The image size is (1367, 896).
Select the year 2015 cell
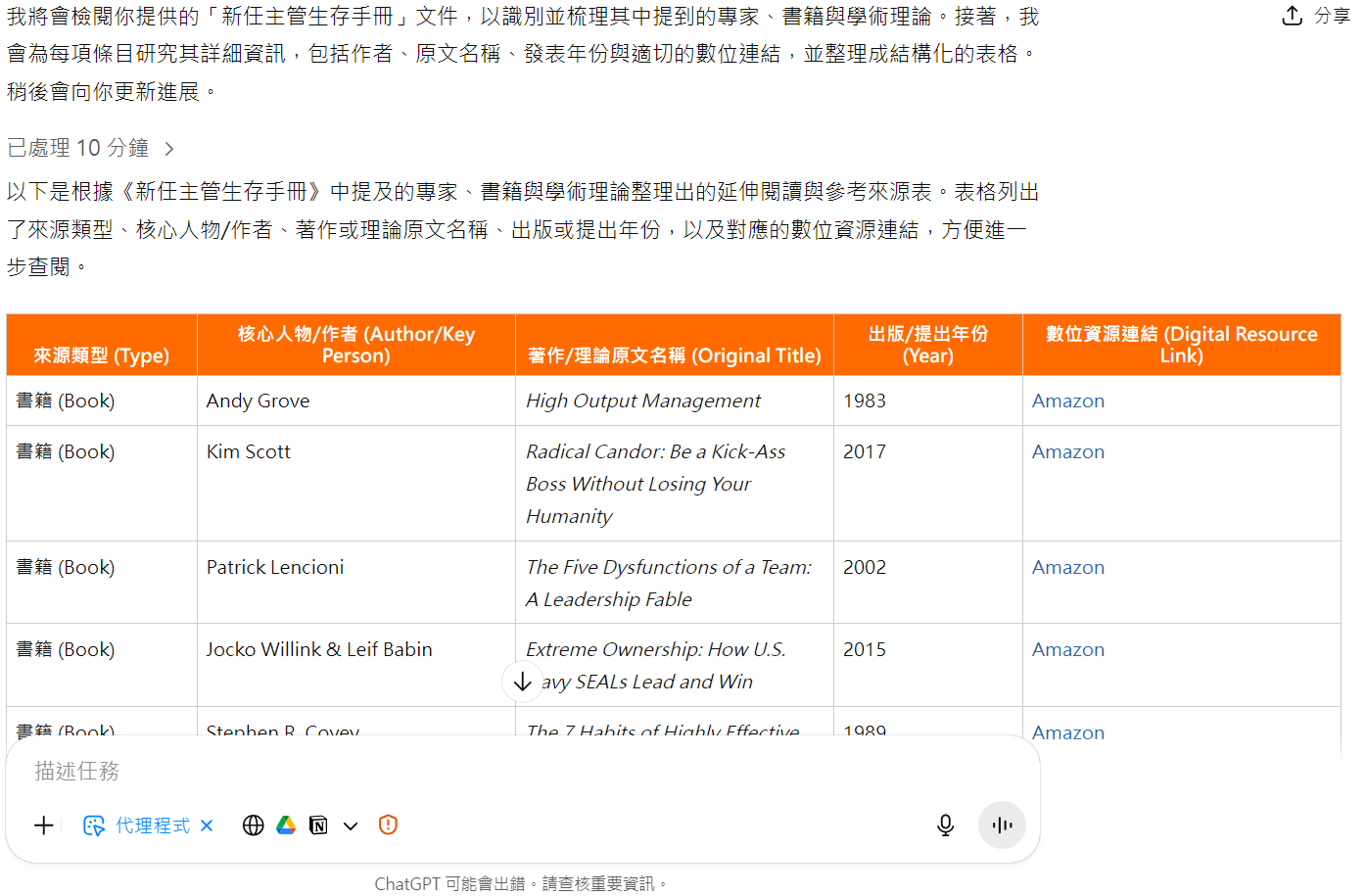[928, 665]
